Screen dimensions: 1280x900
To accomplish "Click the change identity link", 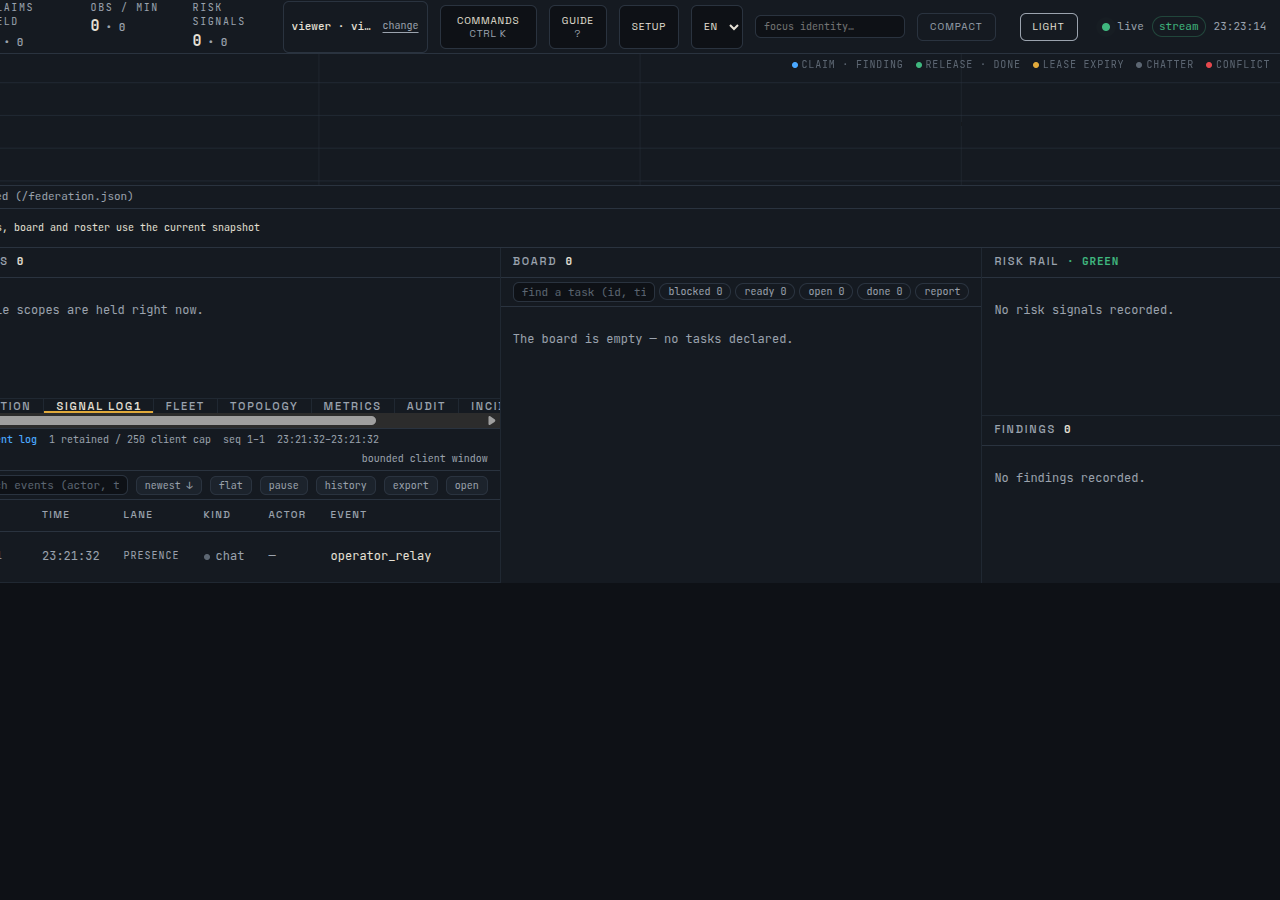I will point(400,26).
